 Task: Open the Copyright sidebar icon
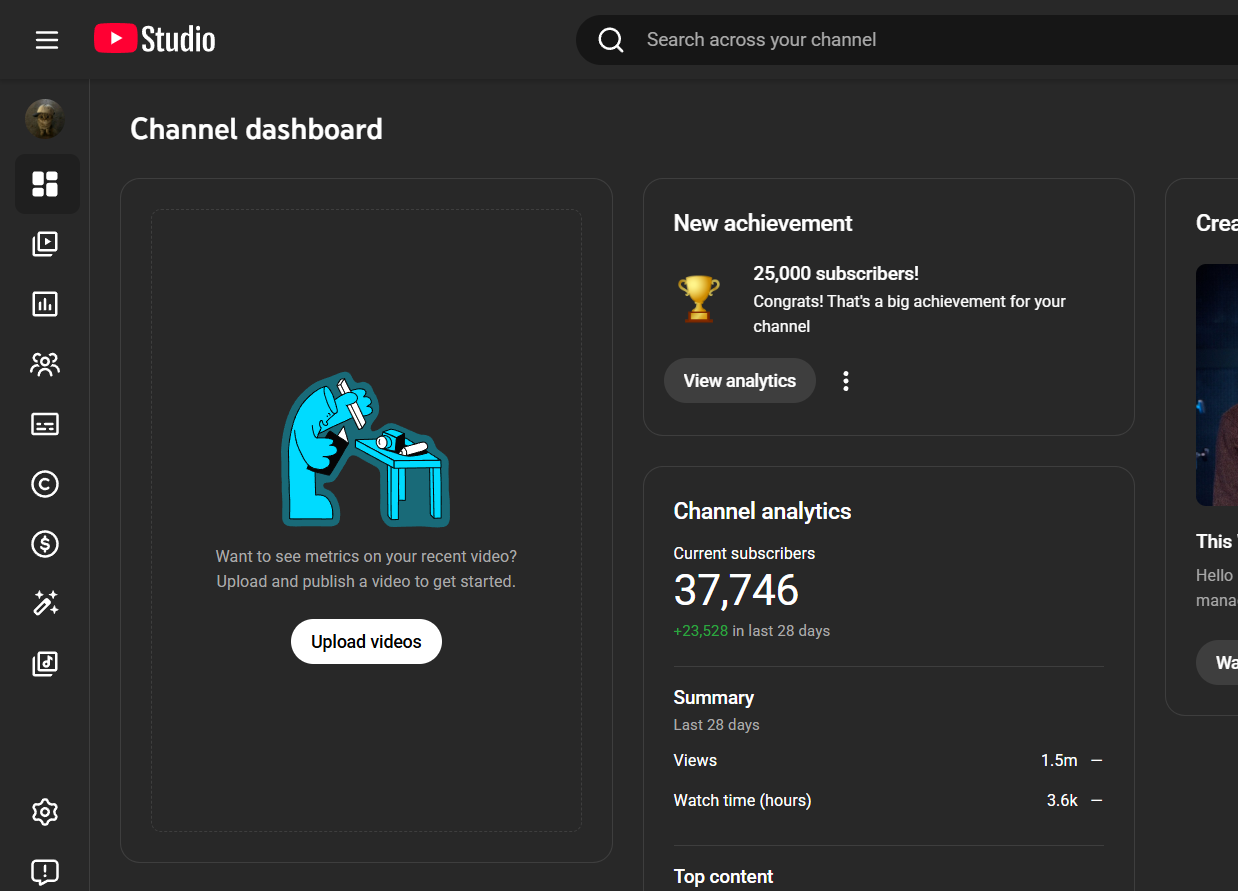point(45,484)
